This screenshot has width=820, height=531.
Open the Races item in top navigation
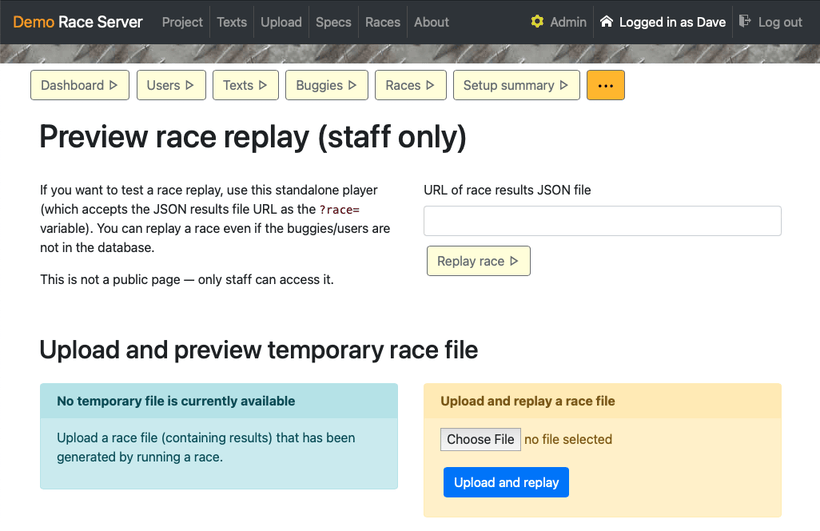point(383,22)
